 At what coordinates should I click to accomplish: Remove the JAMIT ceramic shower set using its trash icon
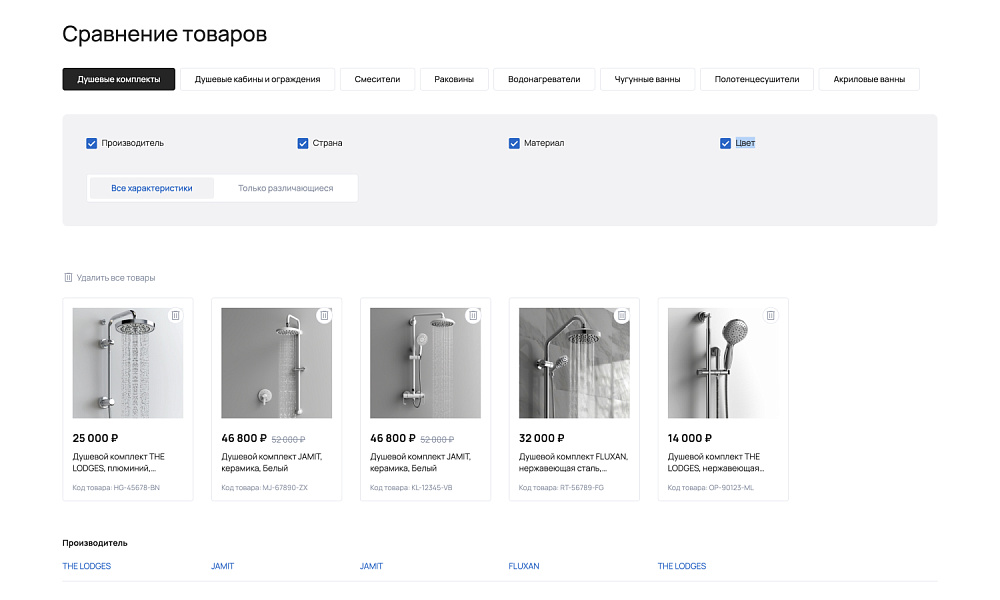[x=323, y=314]
